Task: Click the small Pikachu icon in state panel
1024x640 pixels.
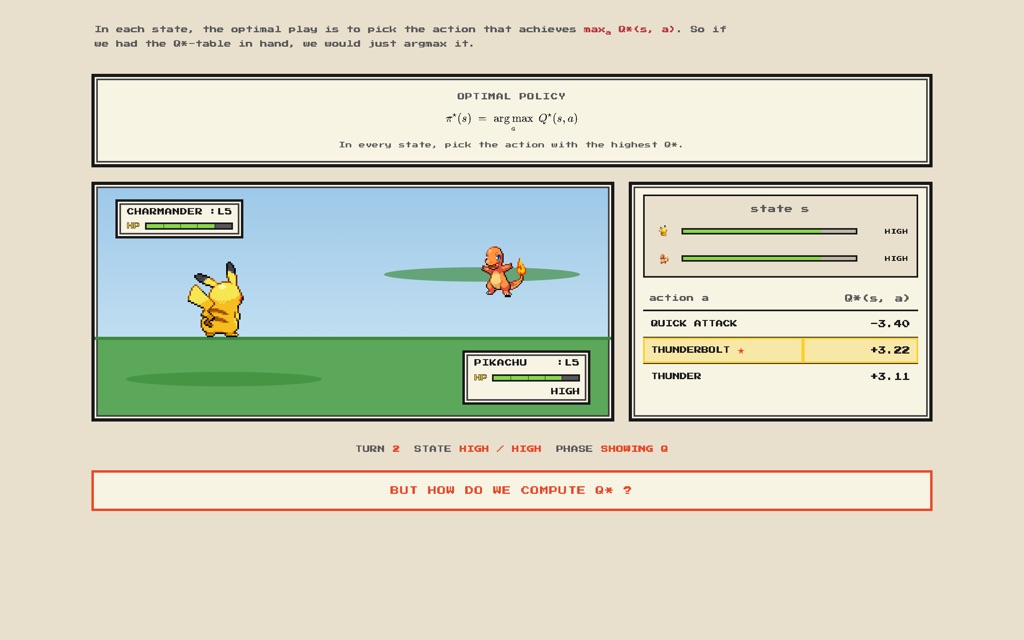Action: pyautogui.click(x=663, y=231)
